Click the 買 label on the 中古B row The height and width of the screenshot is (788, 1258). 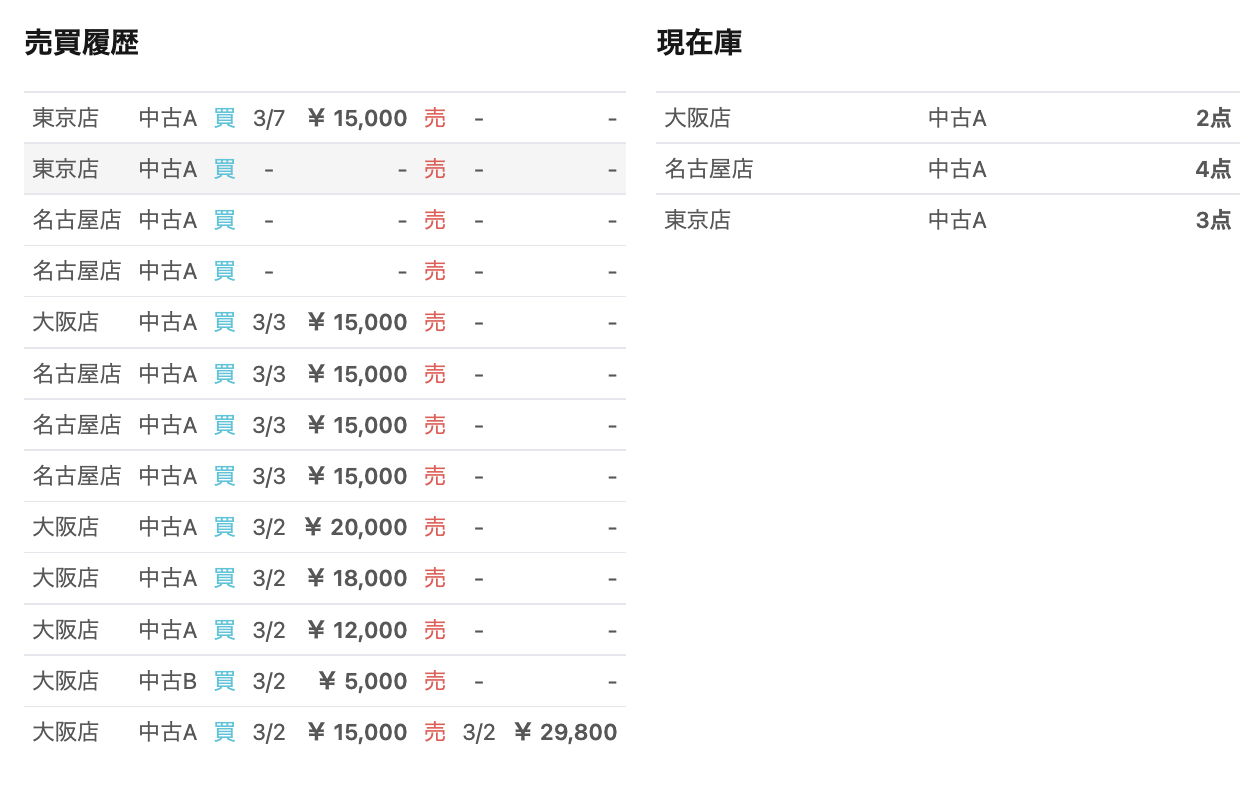pos(224,681)
